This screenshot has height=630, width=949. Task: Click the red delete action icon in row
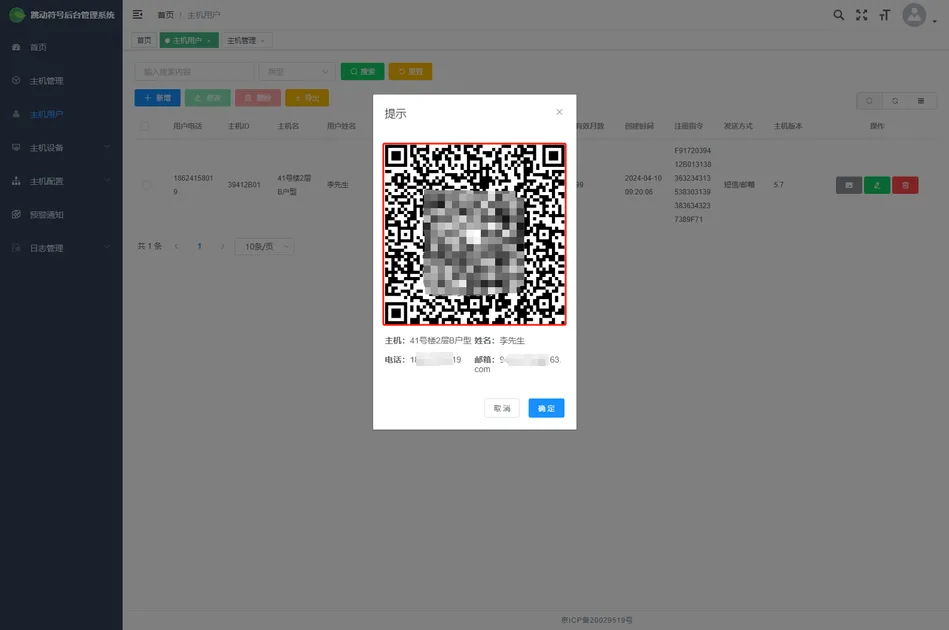[905, 185]
